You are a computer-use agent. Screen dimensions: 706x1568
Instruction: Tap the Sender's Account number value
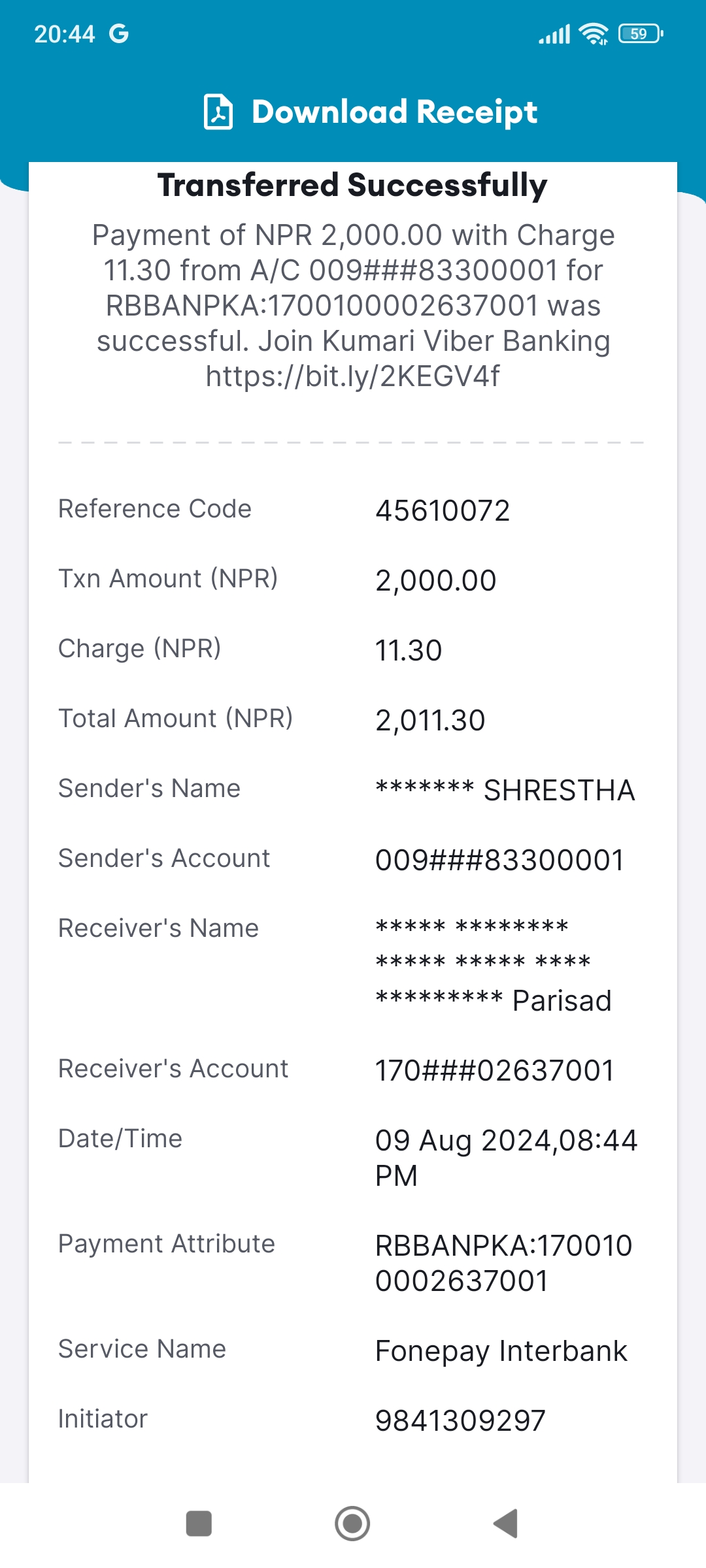[500, 860]
